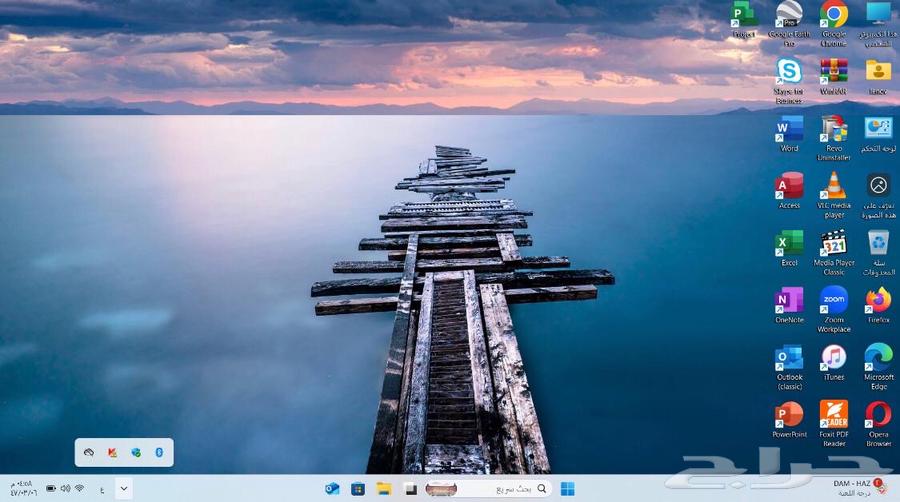
Task: Click the Bluetooth icon in tray popup
Action: click(x=159, y=453)
